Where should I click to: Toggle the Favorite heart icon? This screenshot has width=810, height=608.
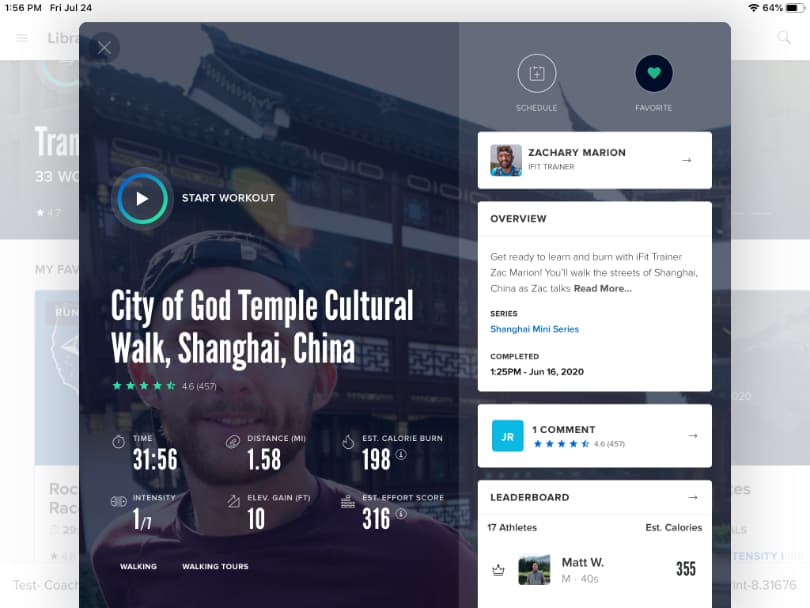pyautogui.click(x=654, y=74)
